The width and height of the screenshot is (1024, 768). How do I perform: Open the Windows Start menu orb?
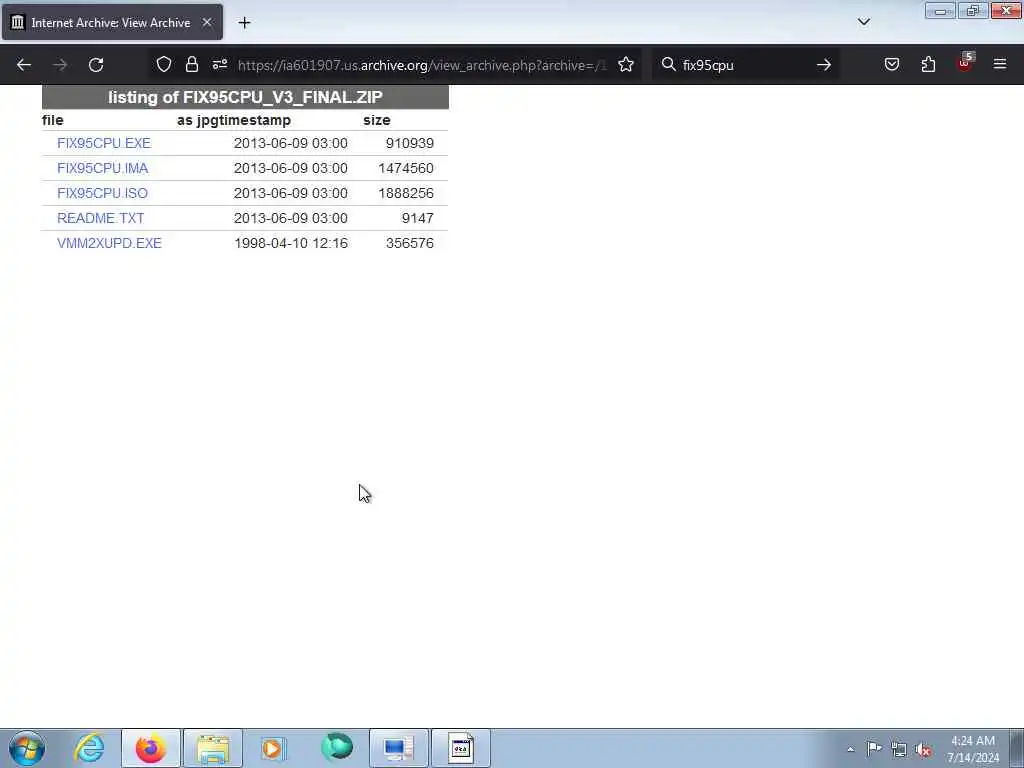(27, 748)
